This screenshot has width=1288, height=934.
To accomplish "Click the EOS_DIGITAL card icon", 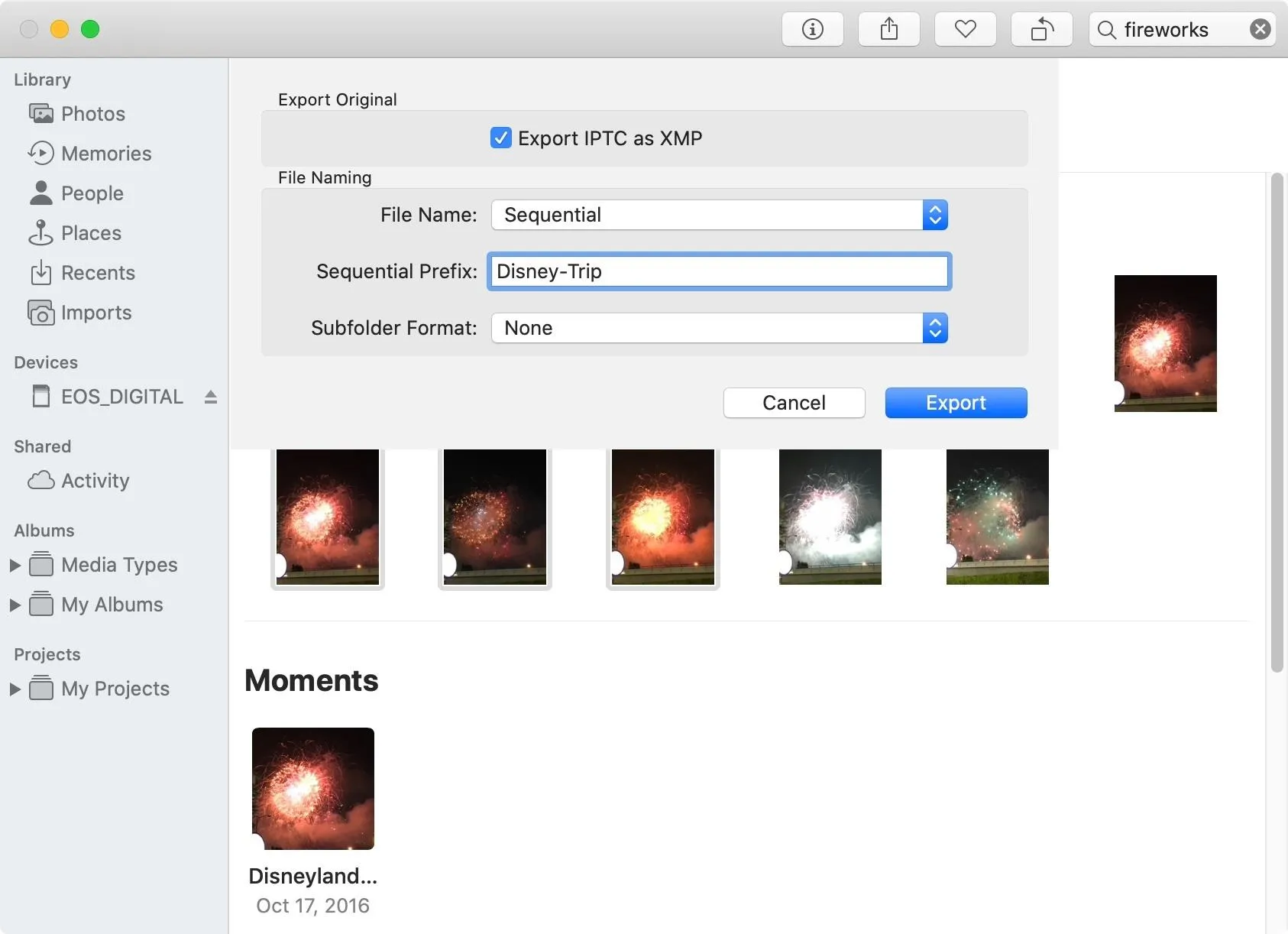I will coord(41,397).
